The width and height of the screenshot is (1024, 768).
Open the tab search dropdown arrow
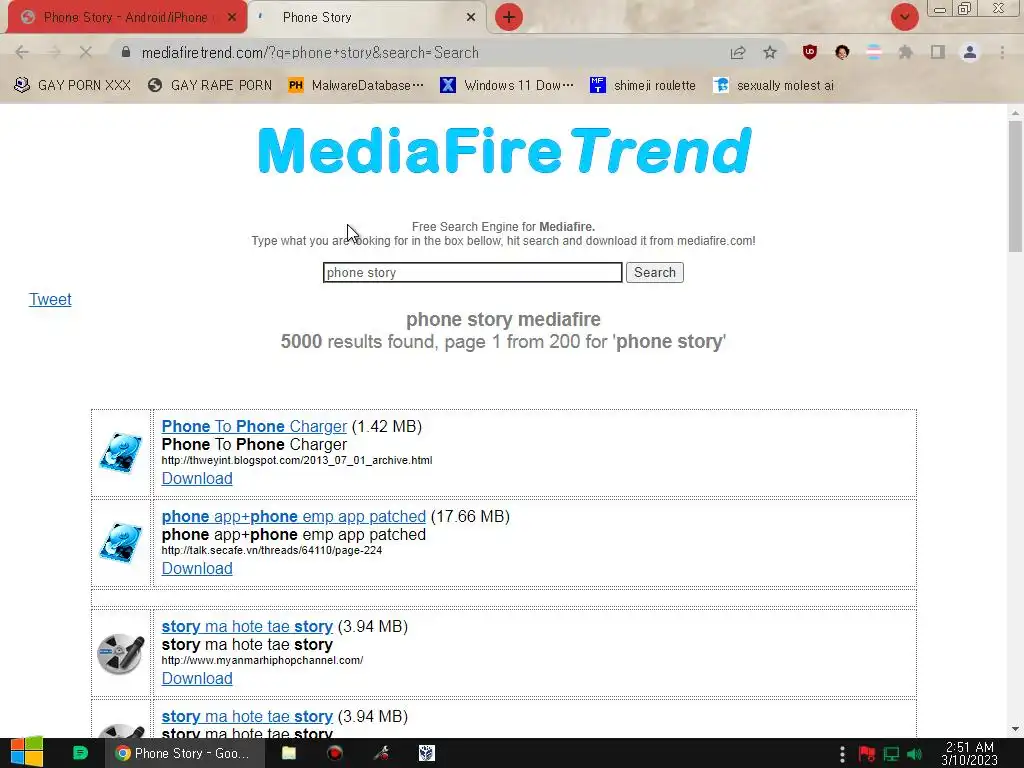click(x=904, y=18)
